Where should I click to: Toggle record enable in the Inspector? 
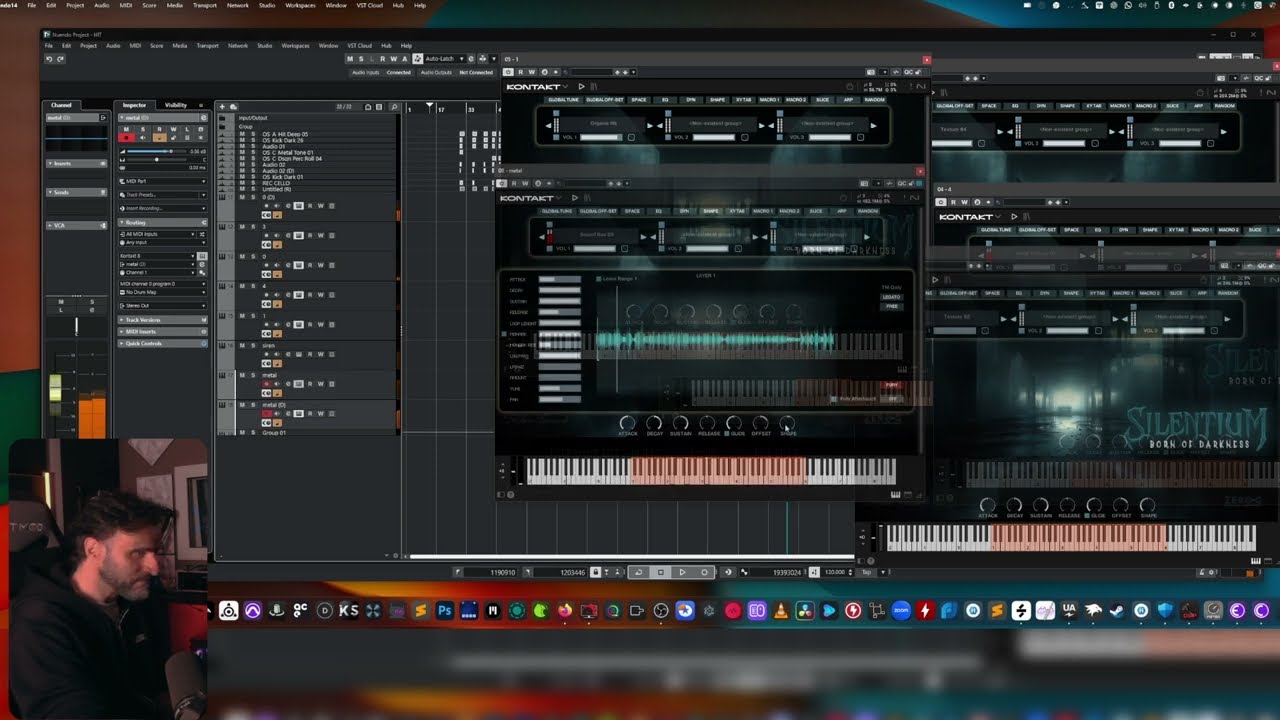128,137
